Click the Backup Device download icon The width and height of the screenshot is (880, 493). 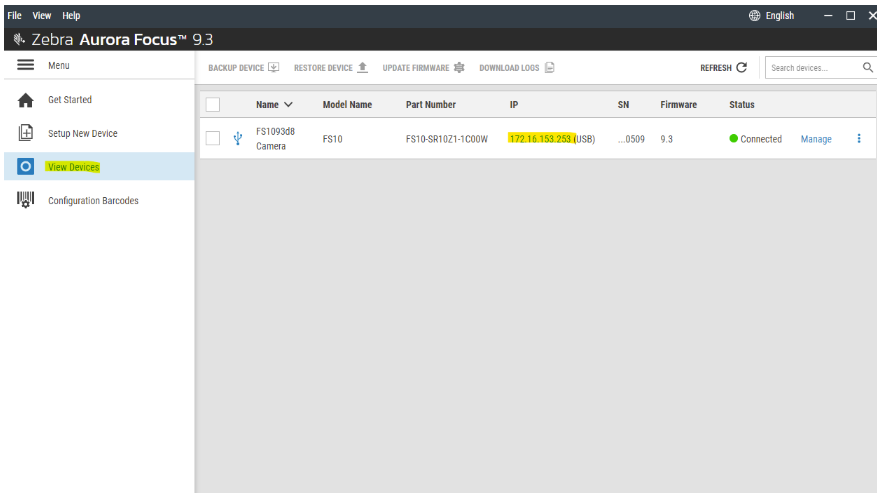click(x=273, y=67)
